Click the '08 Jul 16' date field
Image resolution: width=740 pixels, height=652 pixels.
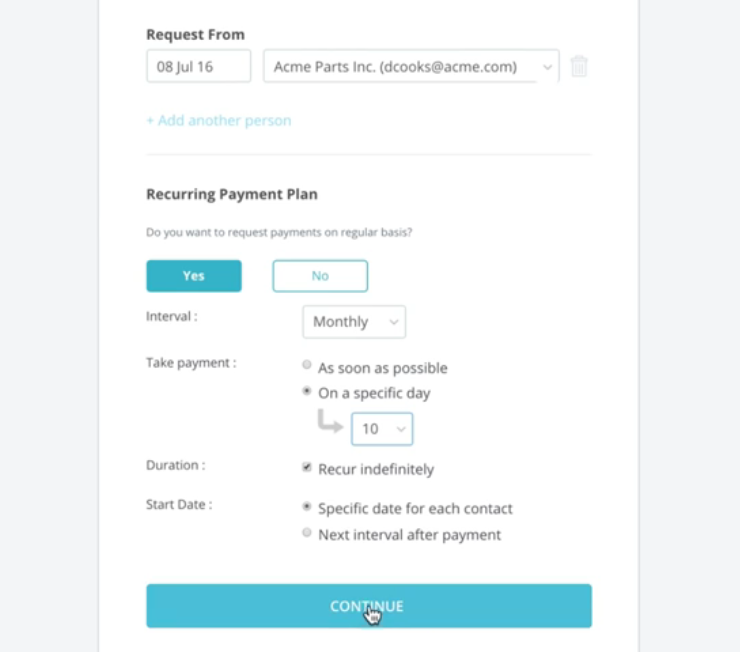point(198,67)
